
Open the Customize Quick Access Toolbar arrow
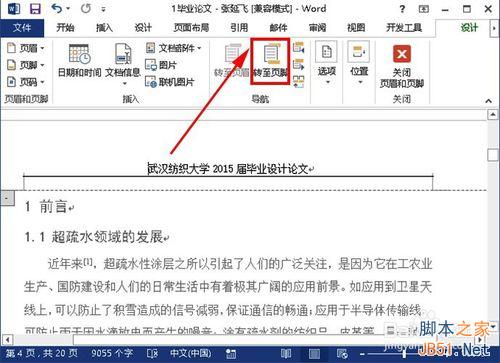104,9
